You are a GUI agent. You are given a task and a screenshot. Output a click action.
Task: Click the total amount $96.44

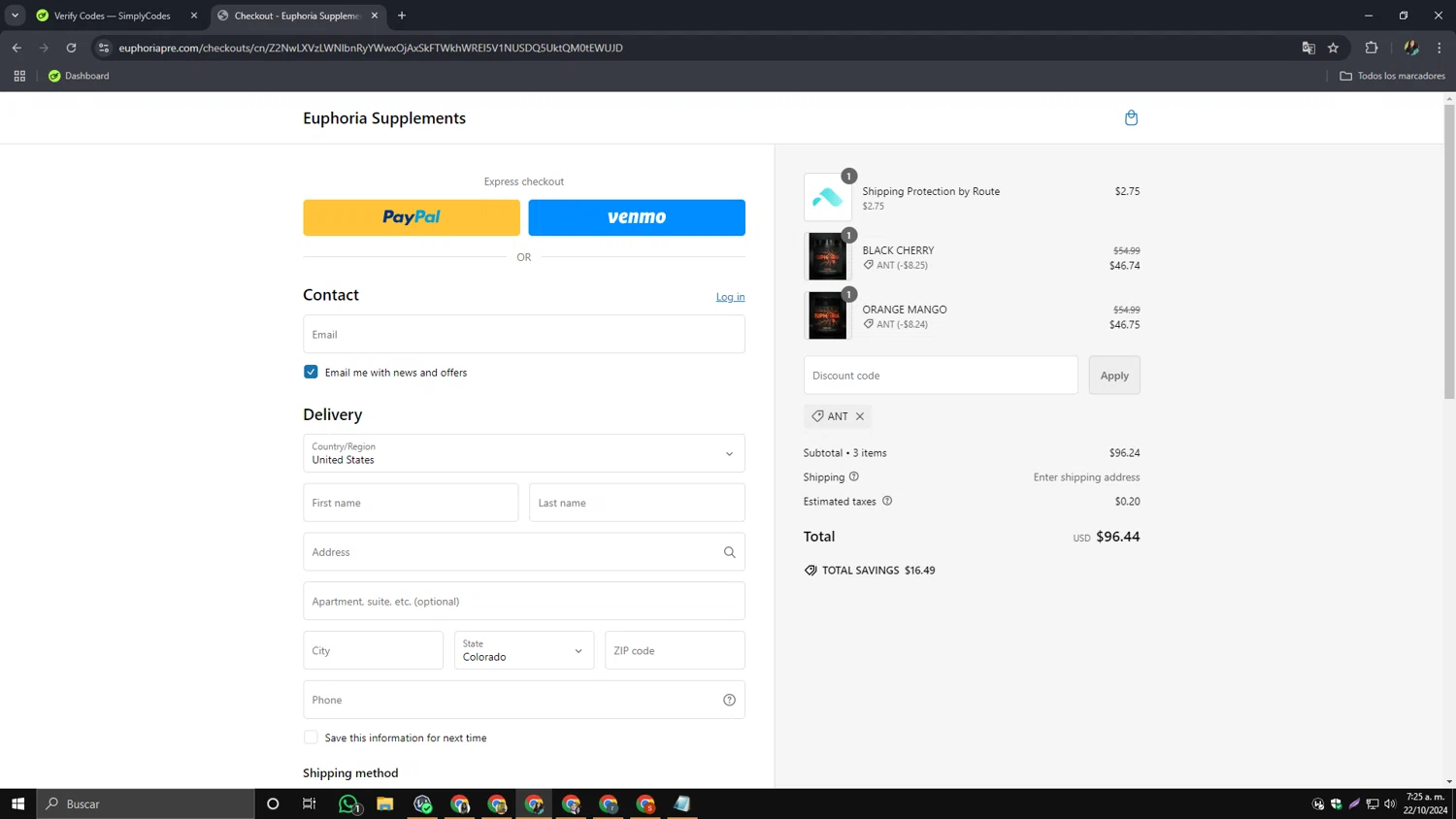tap(1118, 537)
